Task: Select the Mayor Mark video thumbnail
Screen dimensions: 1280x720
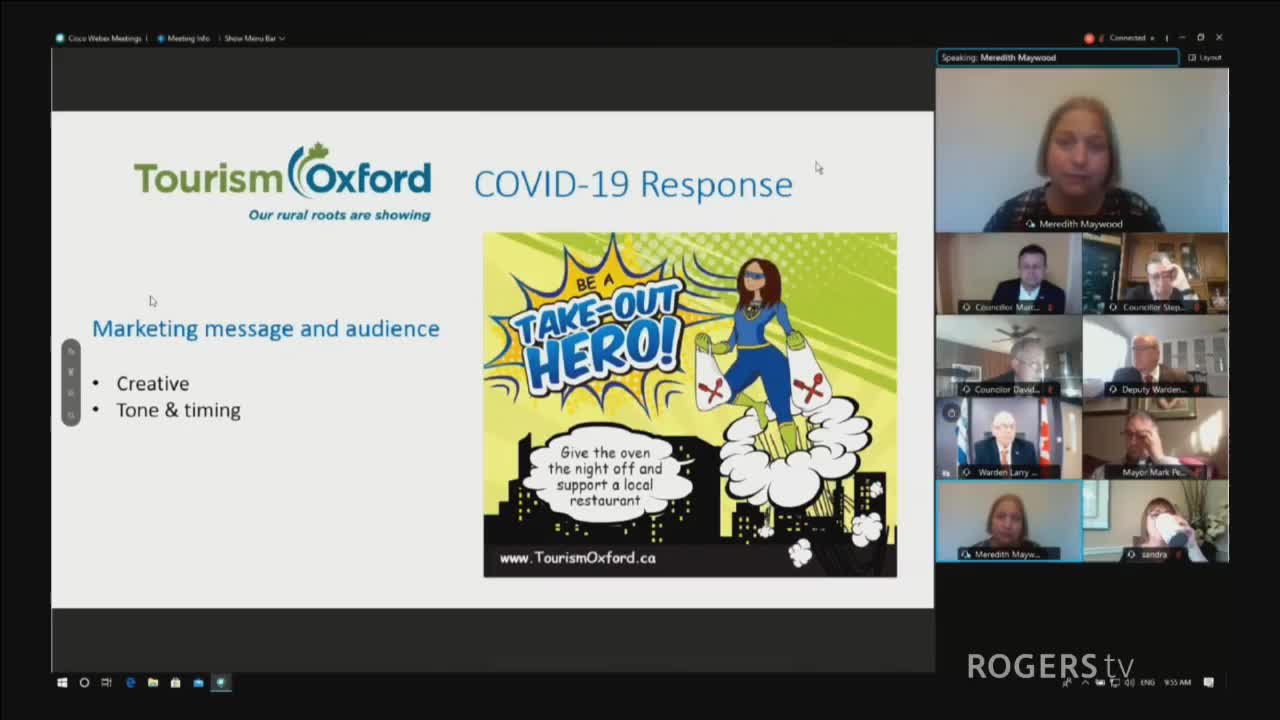Action: (1155, 438)
